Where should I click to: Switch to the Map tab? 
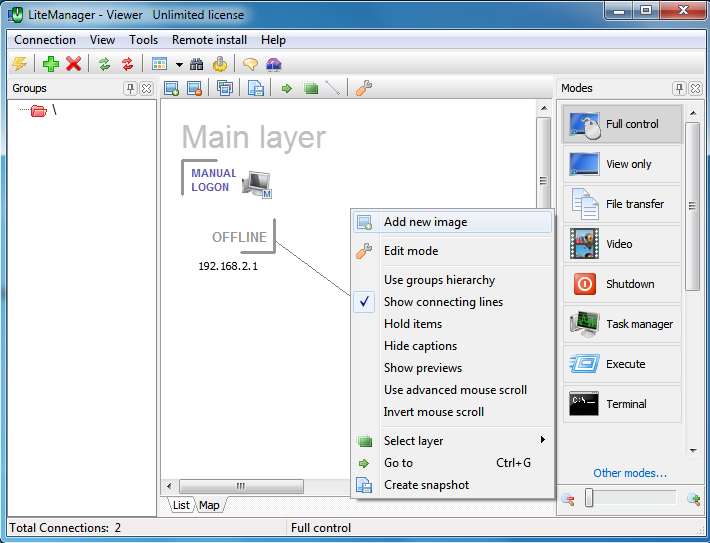click(209, 505)
